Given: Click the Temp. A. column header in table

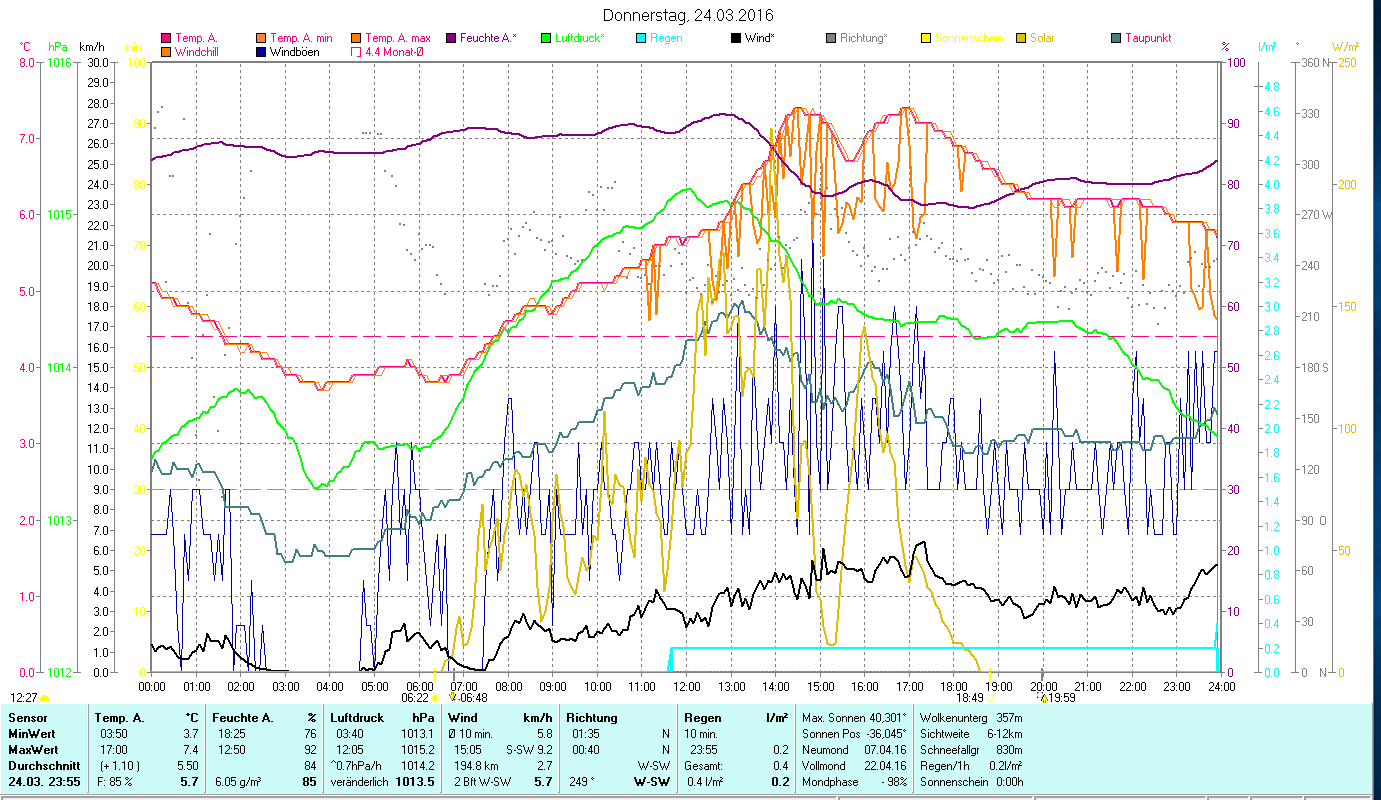Looking at the screenshot, I should click(119, 718).
